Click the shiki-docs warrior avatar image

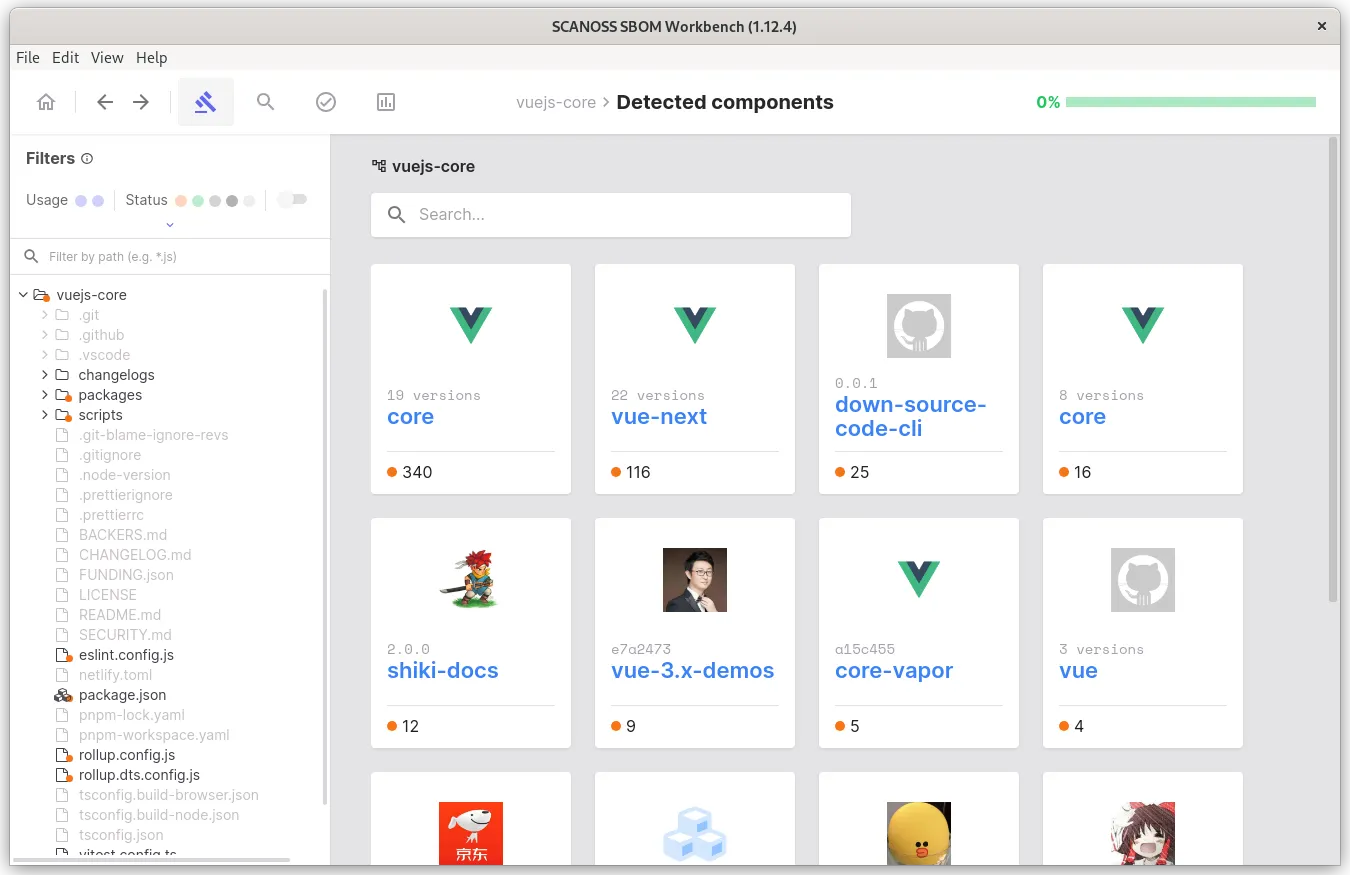(x=471, y=580)
